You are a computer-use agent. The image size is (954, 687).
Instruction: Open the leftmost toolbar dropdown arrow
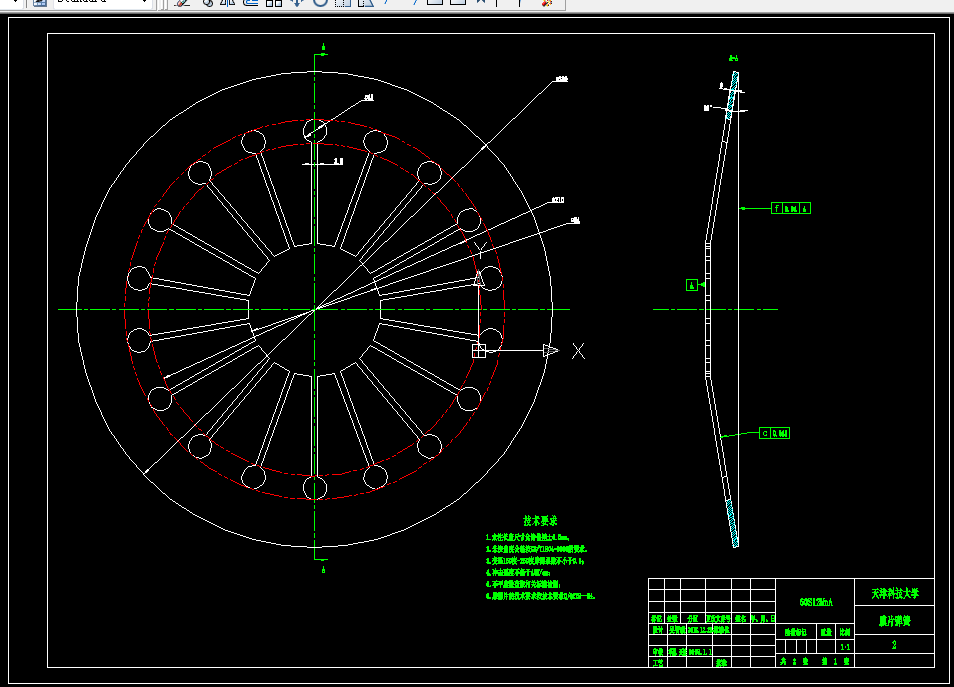pos(14,3)
